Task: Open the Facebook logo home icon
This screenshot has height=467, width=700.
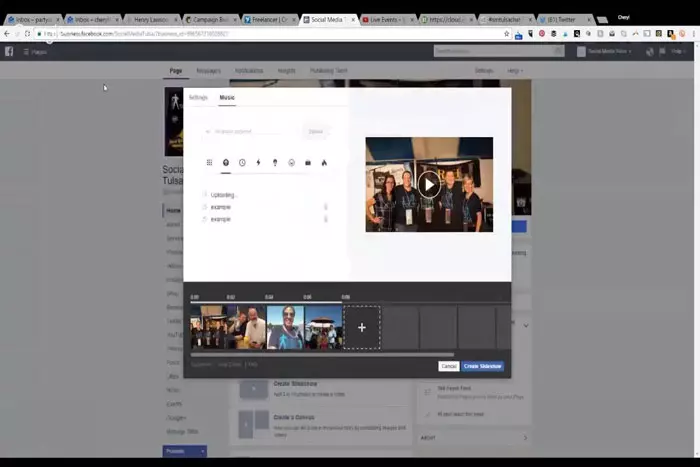Action: (9, 51)
